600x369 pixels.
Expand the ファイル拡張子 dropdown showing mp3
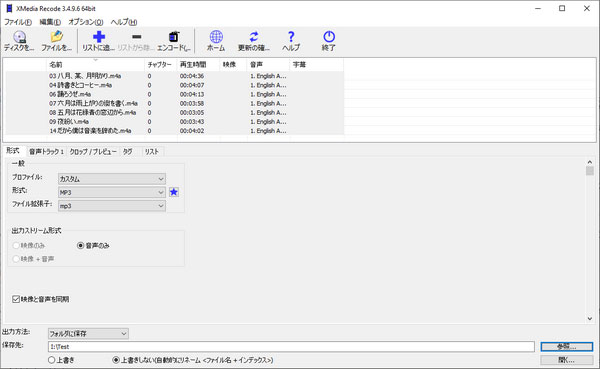coord(112,206)
